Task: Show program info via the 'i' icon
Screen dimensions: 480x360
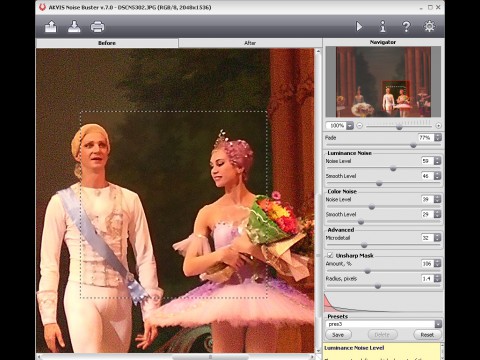Action: tap(383, 26)
